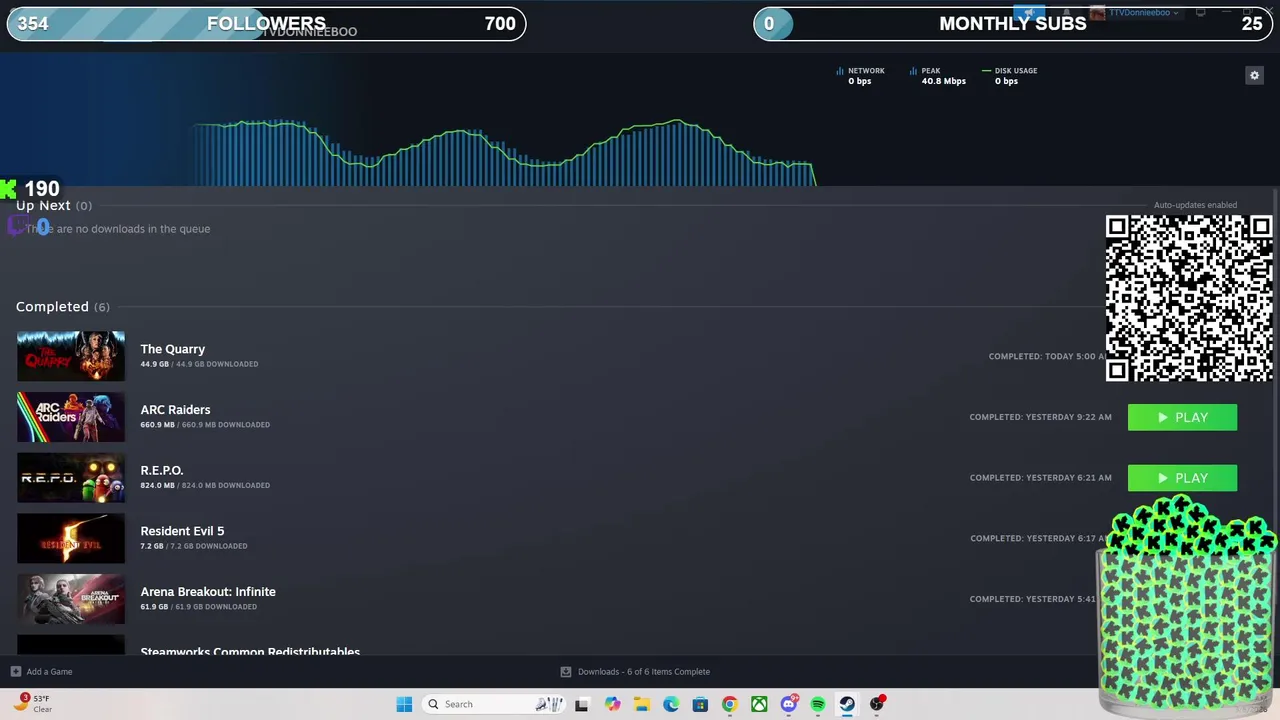This screenshot has height=720, width=1280.
Task: Open Task View on the taskbar
Action: [x=582, y=704]
